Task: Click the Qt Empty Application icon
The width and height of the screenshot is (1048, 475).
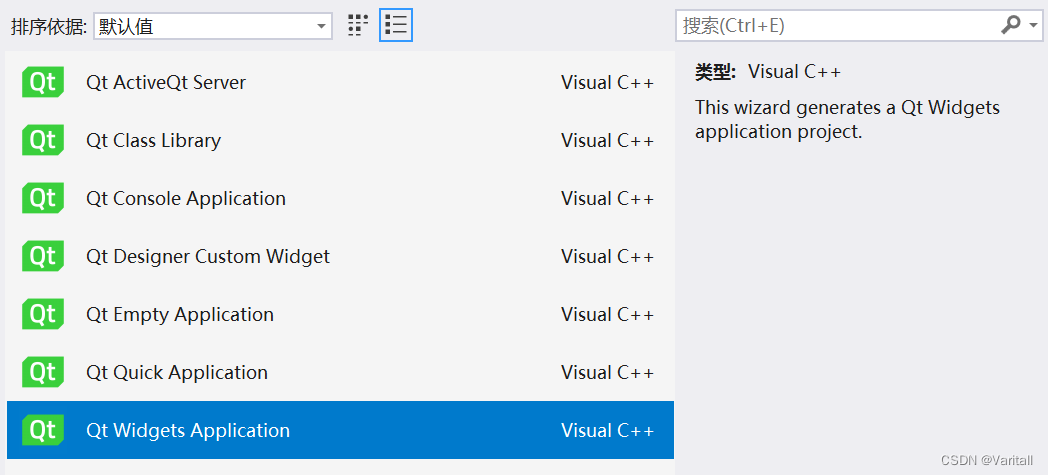Action: pyautogui.click(x=43, y=315)
